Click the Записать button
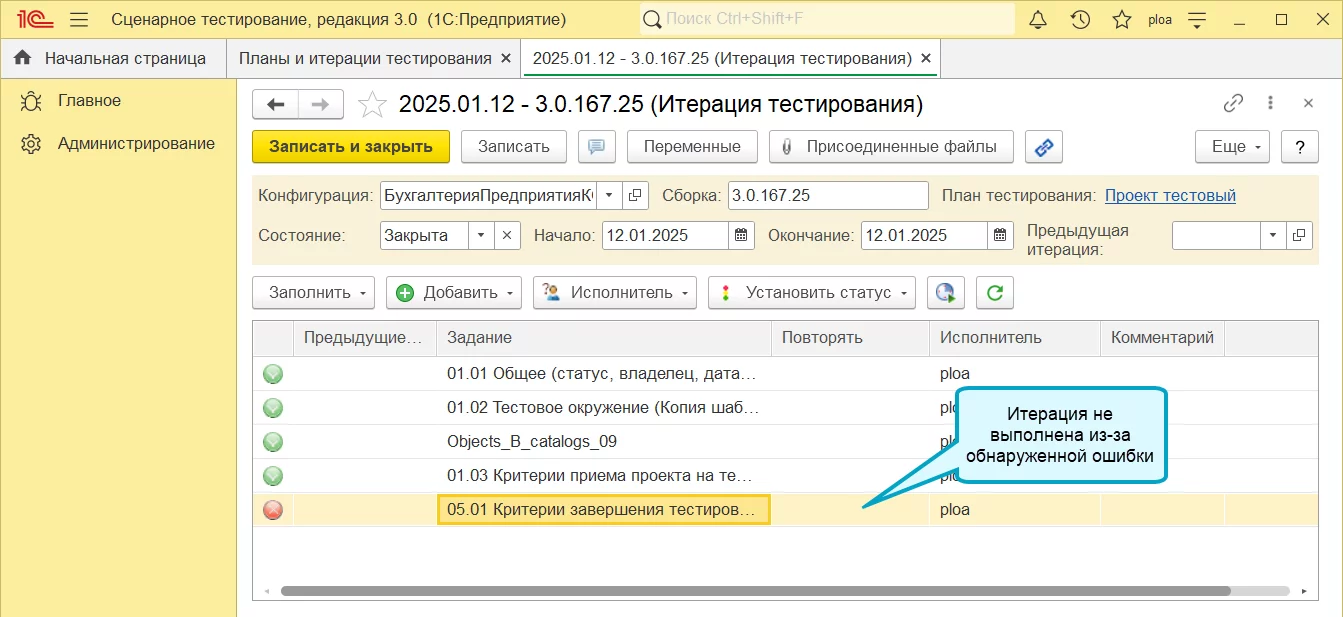This screenshot has height=617, width=1343. click(x=514, y=146)
